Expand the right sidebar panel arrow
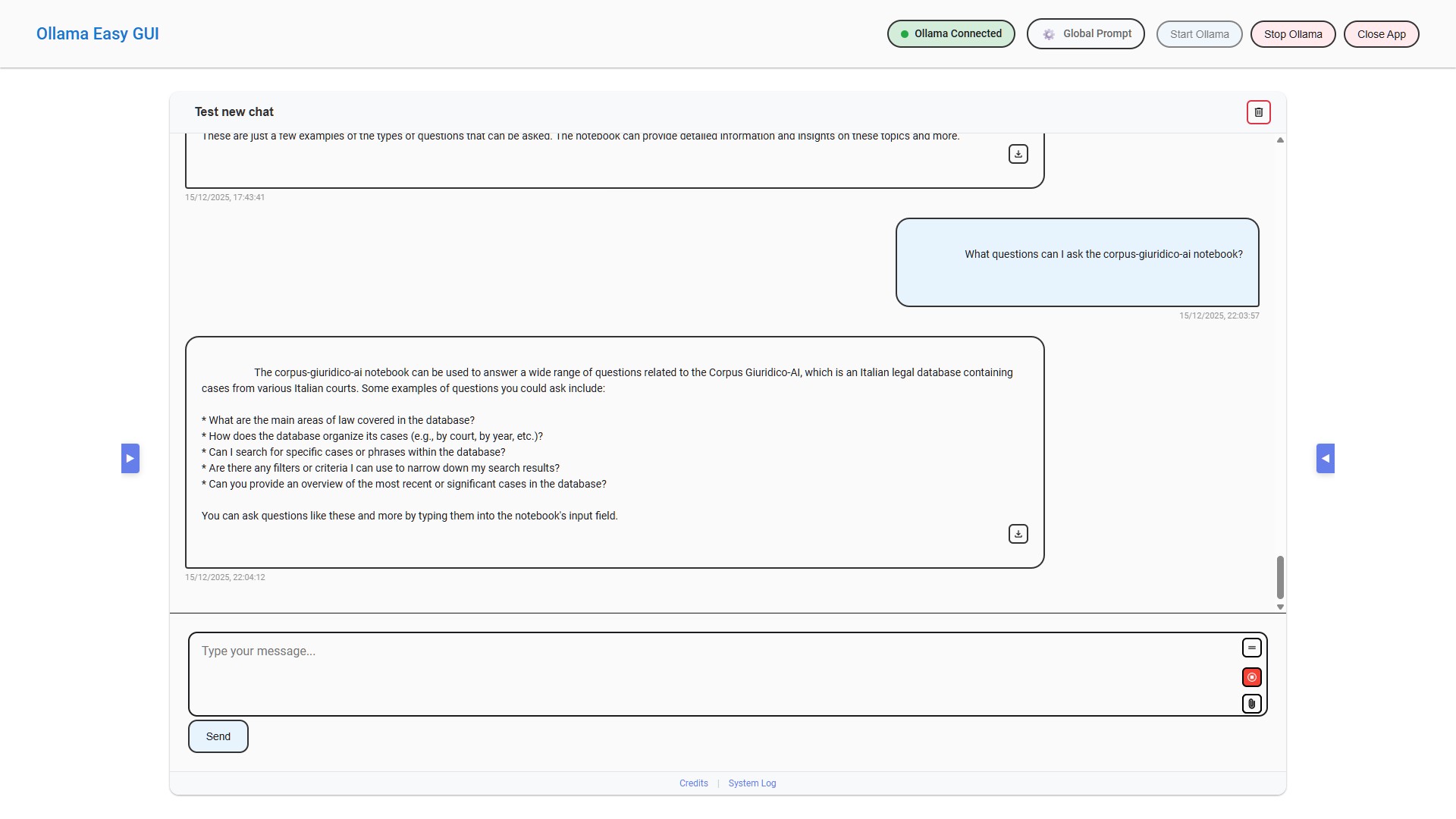Viewport: 1456px width, 819px height. [x=1325, y=458]
